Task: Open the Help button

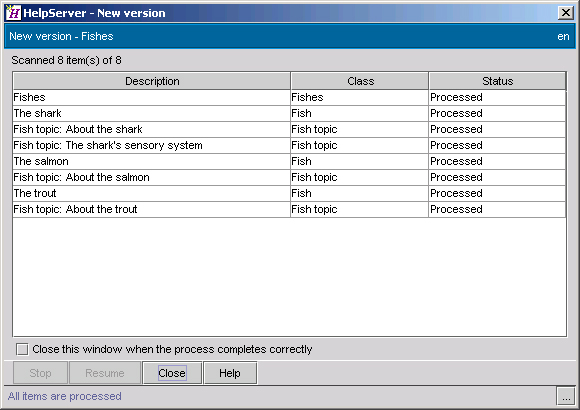Action: pos(230,373)
